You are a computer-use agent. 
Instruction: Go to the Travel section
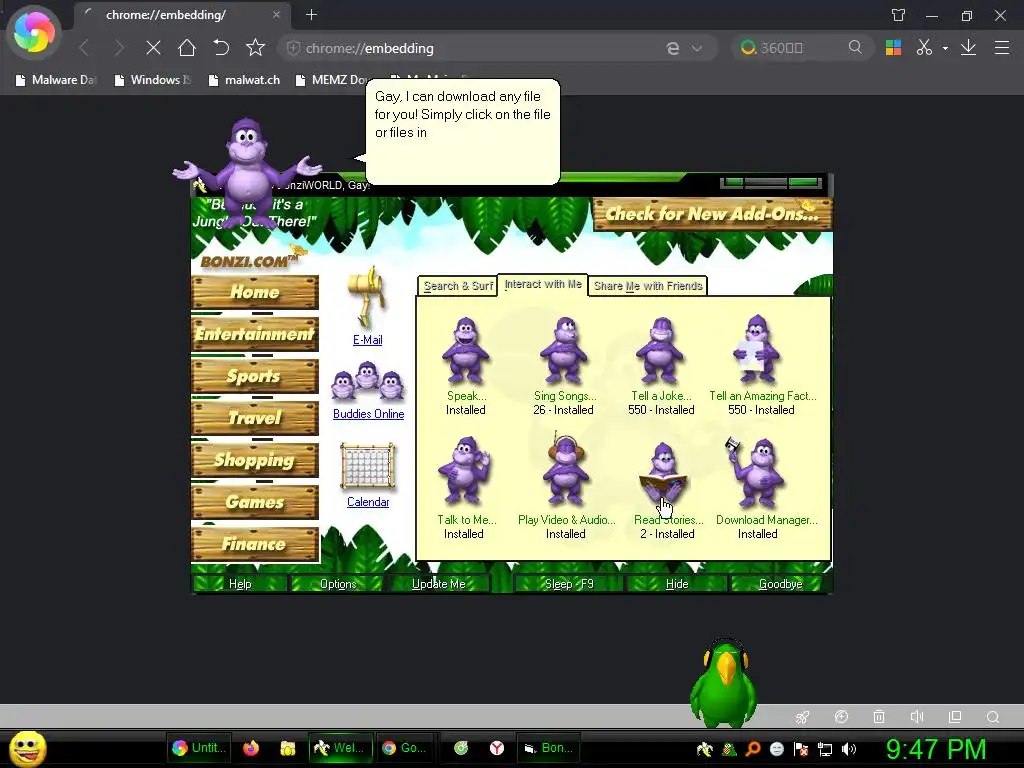[x=255, y=418]
